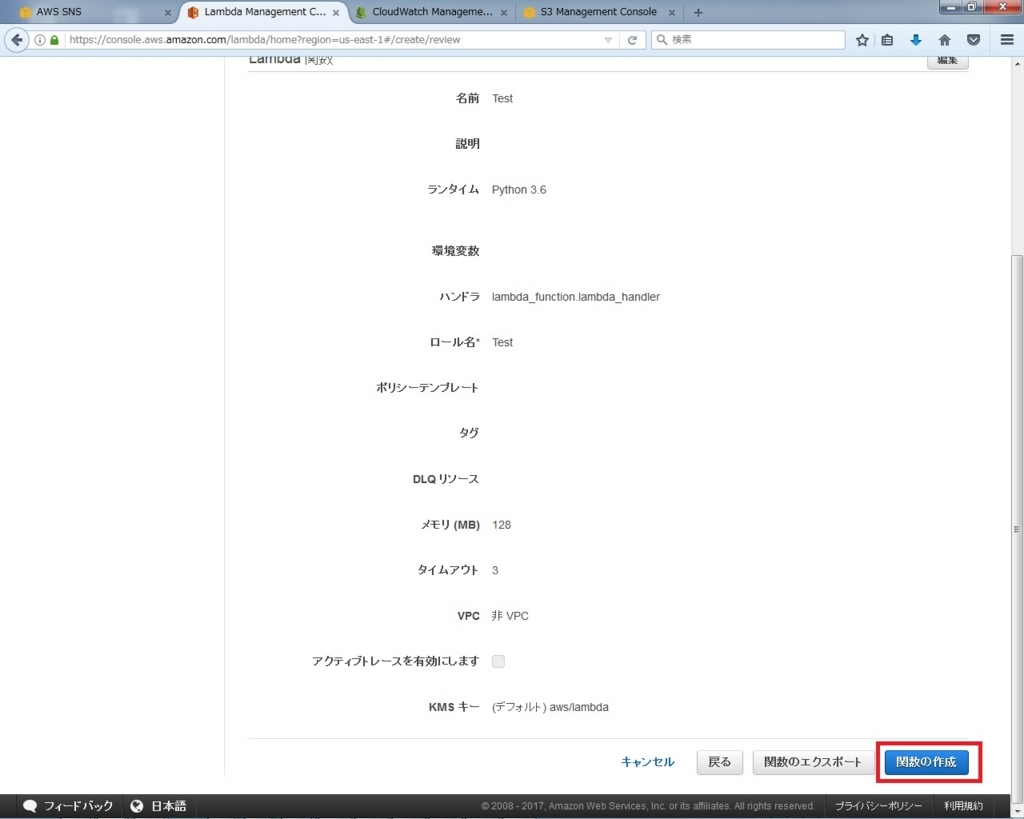Click the 関数の作成 button

[x=926, y=762]
